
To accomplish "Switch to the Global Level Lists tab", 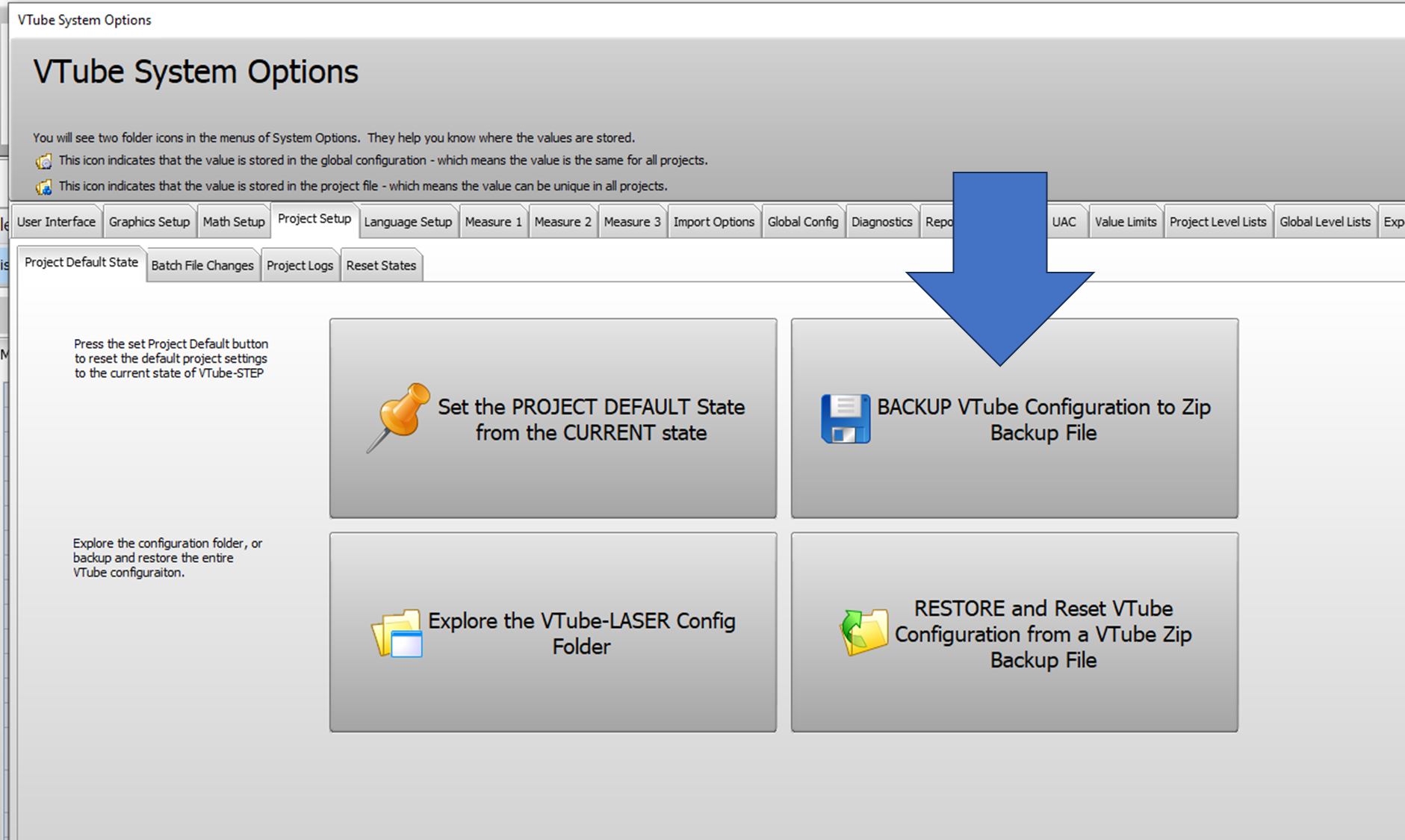I will (x=1325, y=222).
